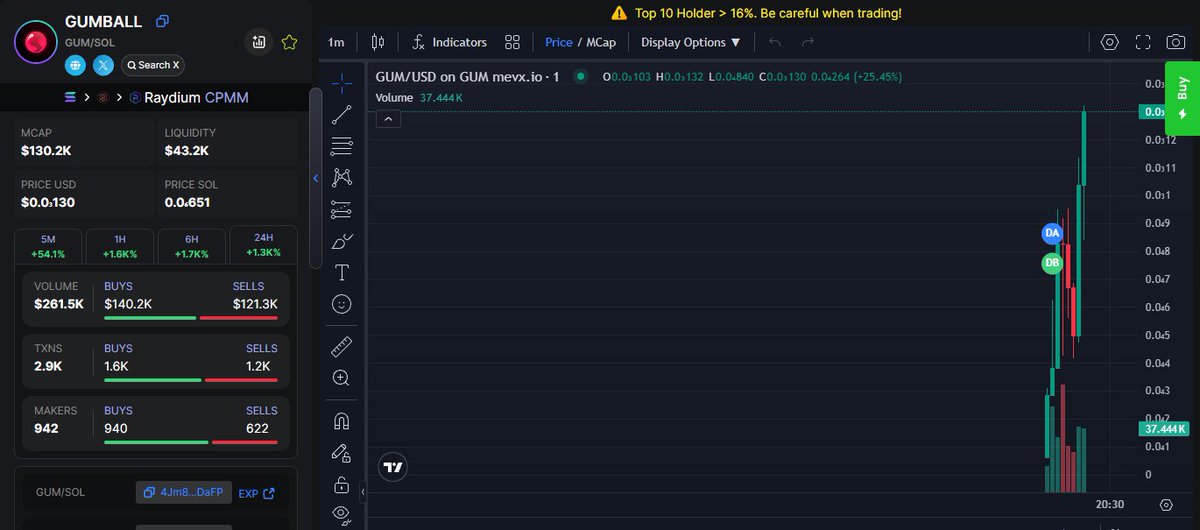
Task: Open the time axis settings gear
Action: (1167, 505)
